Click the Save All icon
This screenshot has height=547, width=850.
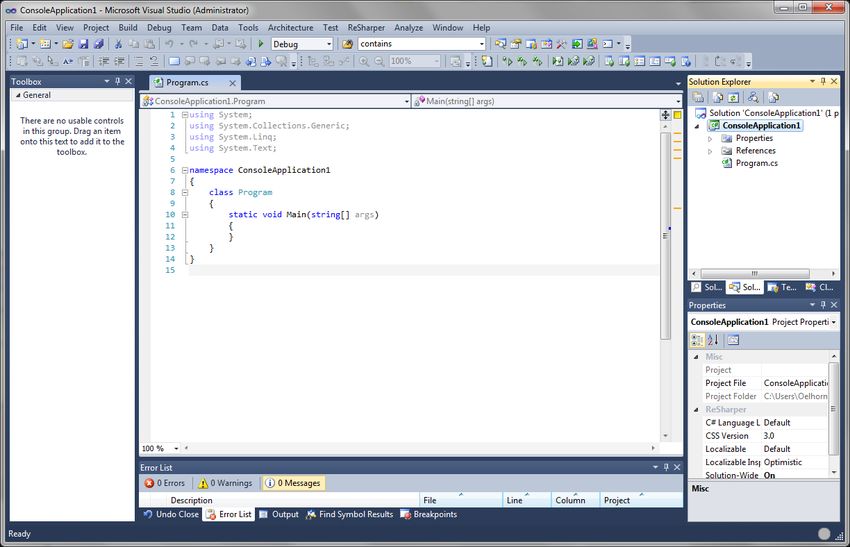tap(99, 44)
